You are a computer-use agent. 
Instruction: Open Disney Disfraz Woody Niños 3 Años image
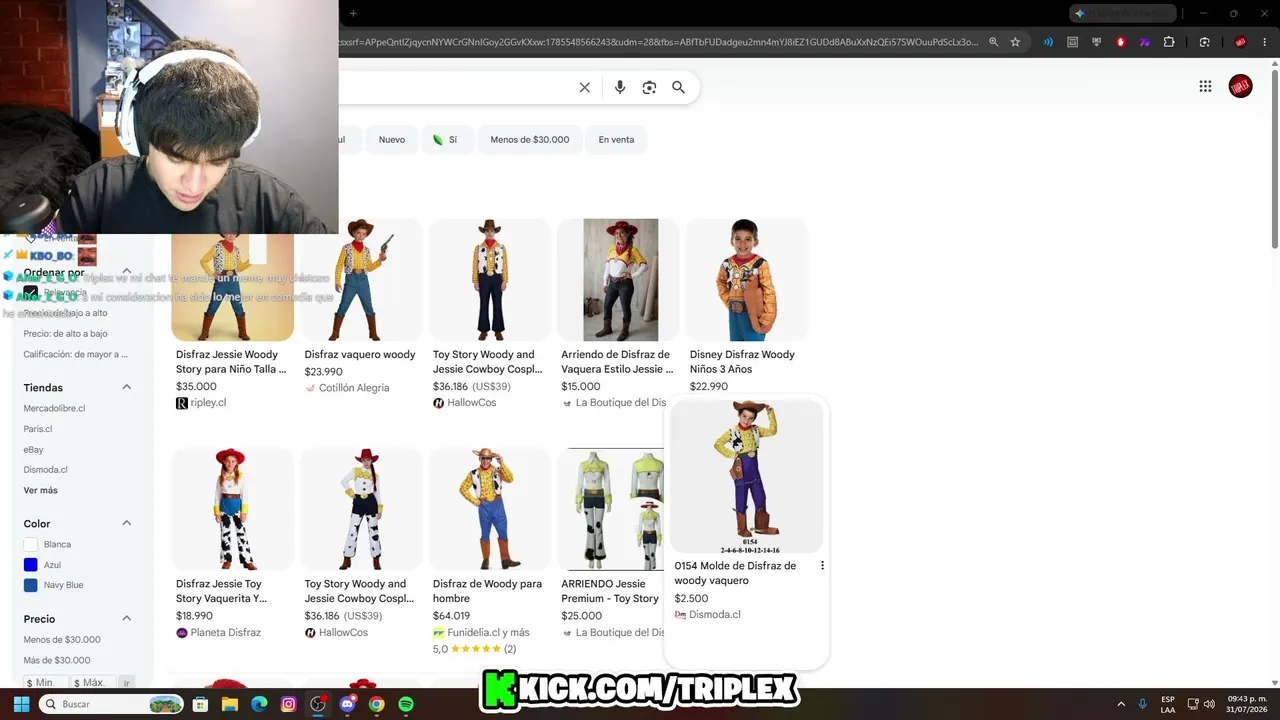pyautogui.click(x=746, y=280)
